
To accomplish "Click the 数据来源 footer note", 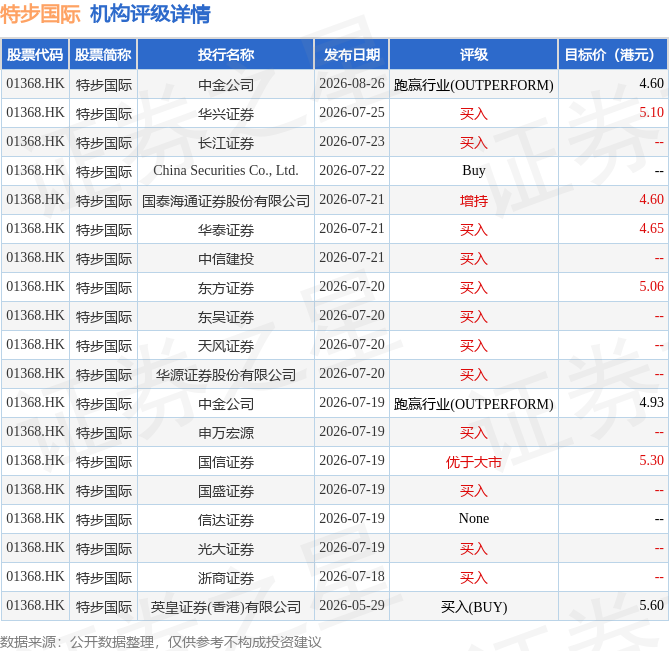I will pyautogui.click(x=161, y=642).
